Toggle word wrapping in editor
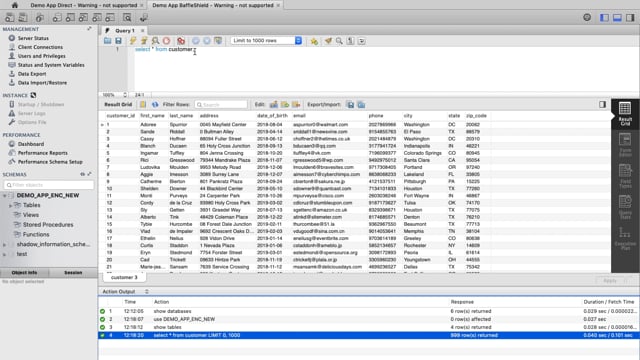 [362, 41]
